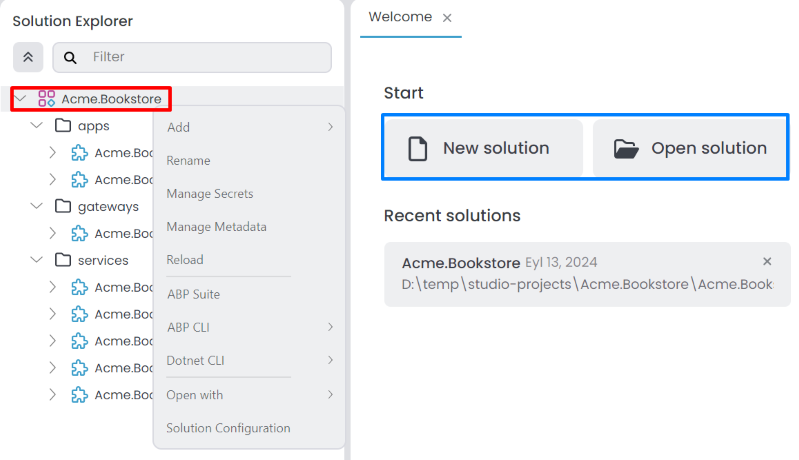Click puzzle icon of first apps module
Screen dimensions: 799x460
(x=79, y=153)
